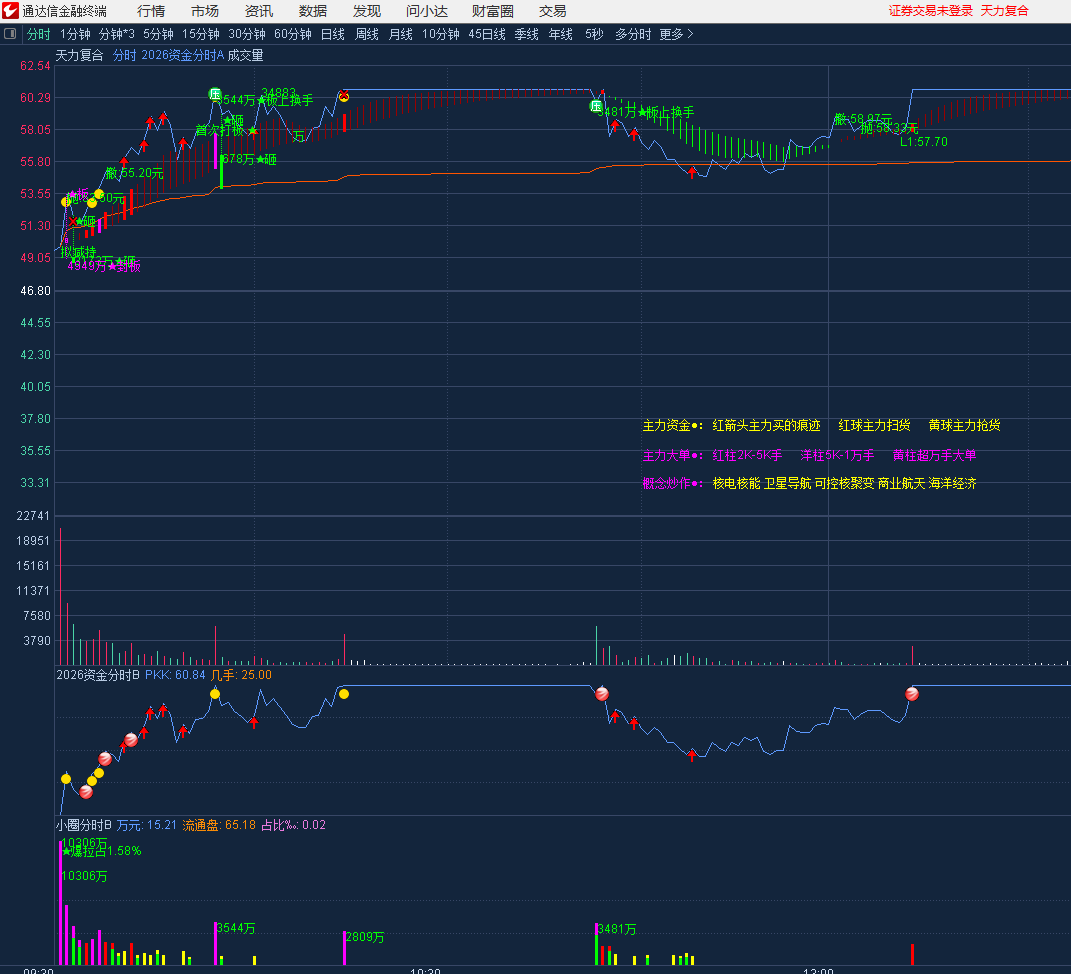The height and width of the screenshot is (974, 1071).
Task: Click the tallest opening bar in the volume panel
Action: [61, 596]
